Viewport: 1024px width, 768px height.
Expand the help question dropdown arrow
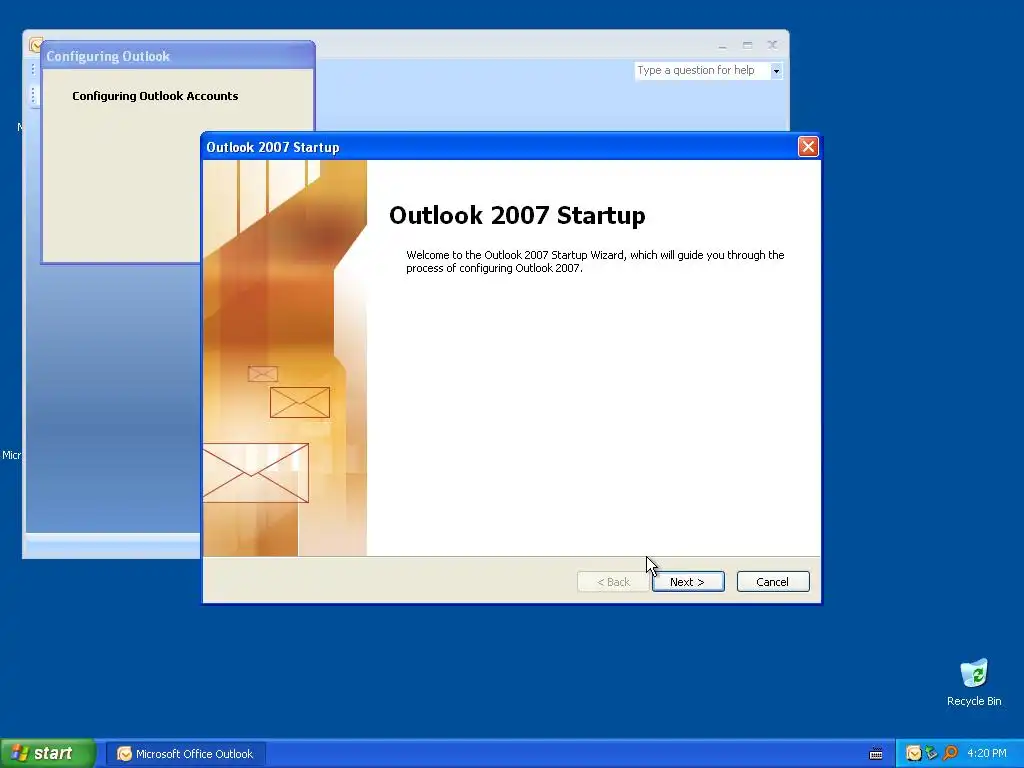(x=776, y=71)
